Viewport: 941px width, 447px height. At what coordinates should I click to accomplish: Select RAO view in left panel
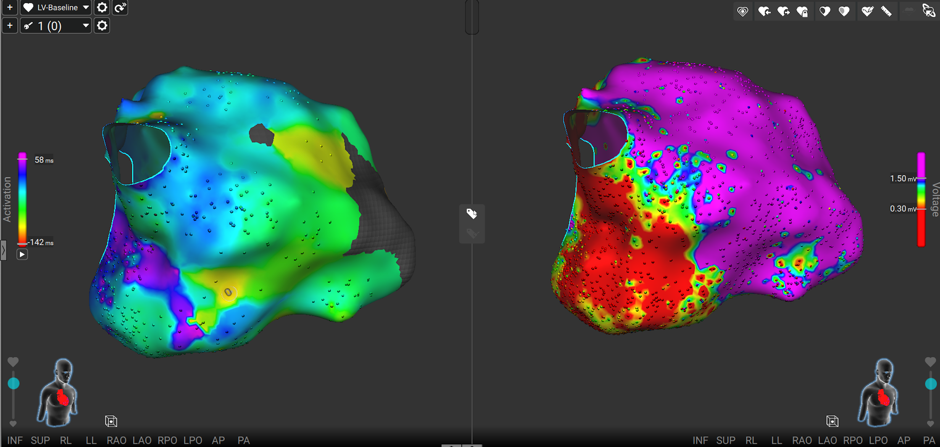point(117,440)
